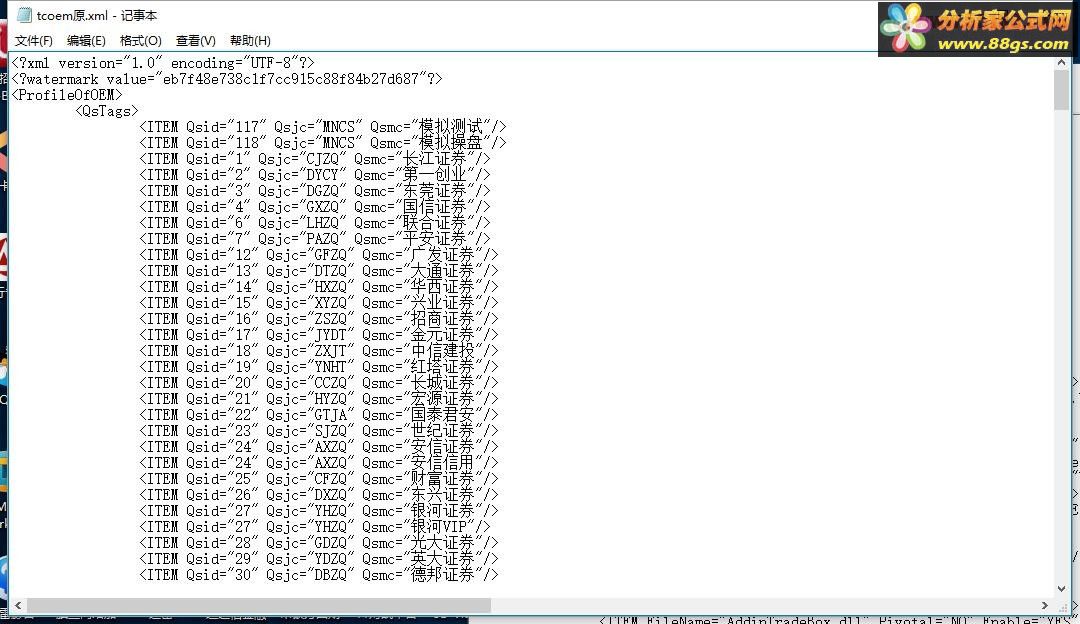Click the line with 国信证券
Image resolution: width=1080 pixels, height=624 pixels.
point(315,207)
